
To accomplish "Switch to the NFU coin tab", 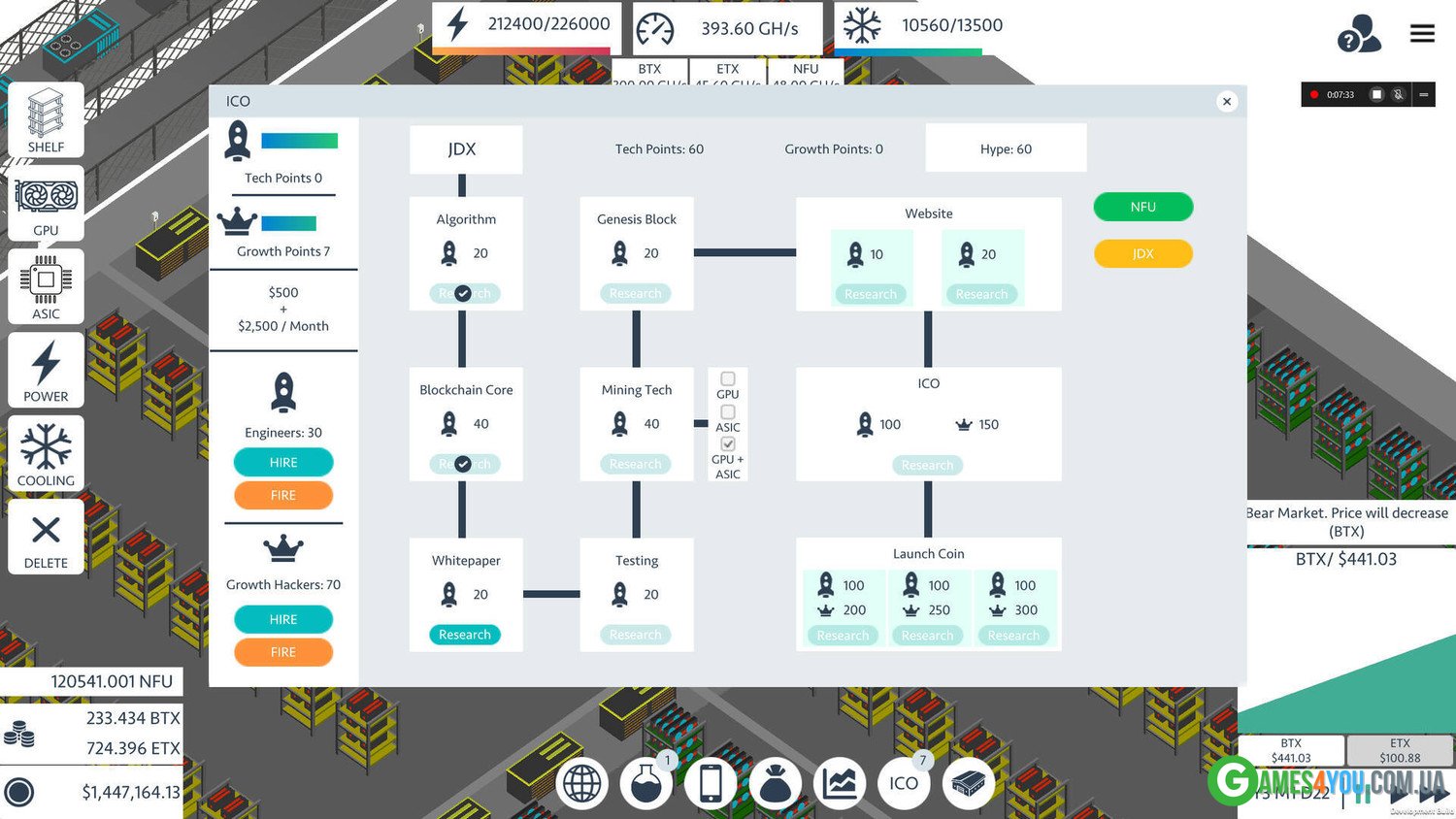I will 1142,207.
